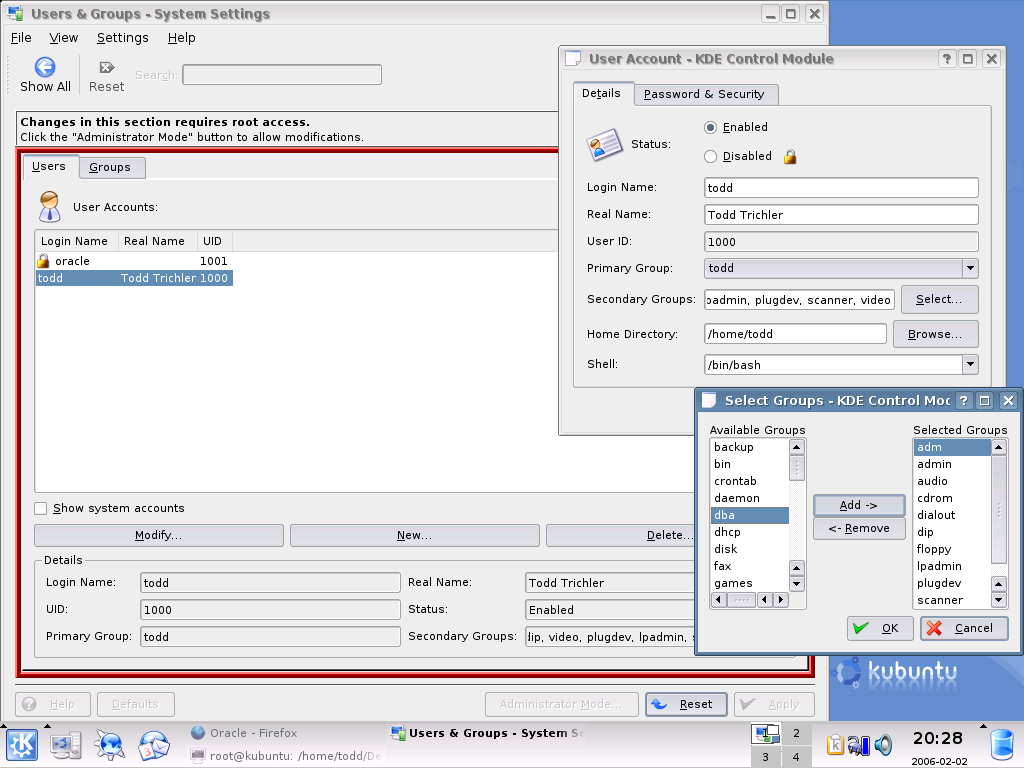Viewport: 1024px width, 768px height.
Task: Switch to the Users tab
Action: tap(49, 167)
